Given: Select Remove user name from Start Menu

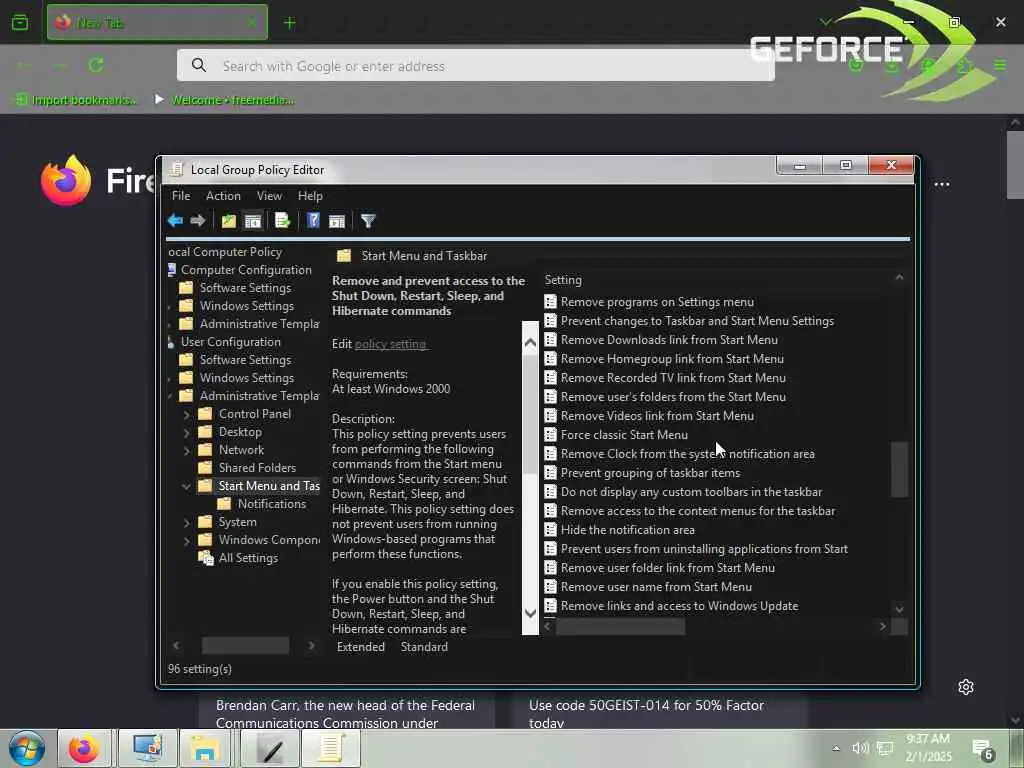Looking at the screenshot, I should click(656, 587).
